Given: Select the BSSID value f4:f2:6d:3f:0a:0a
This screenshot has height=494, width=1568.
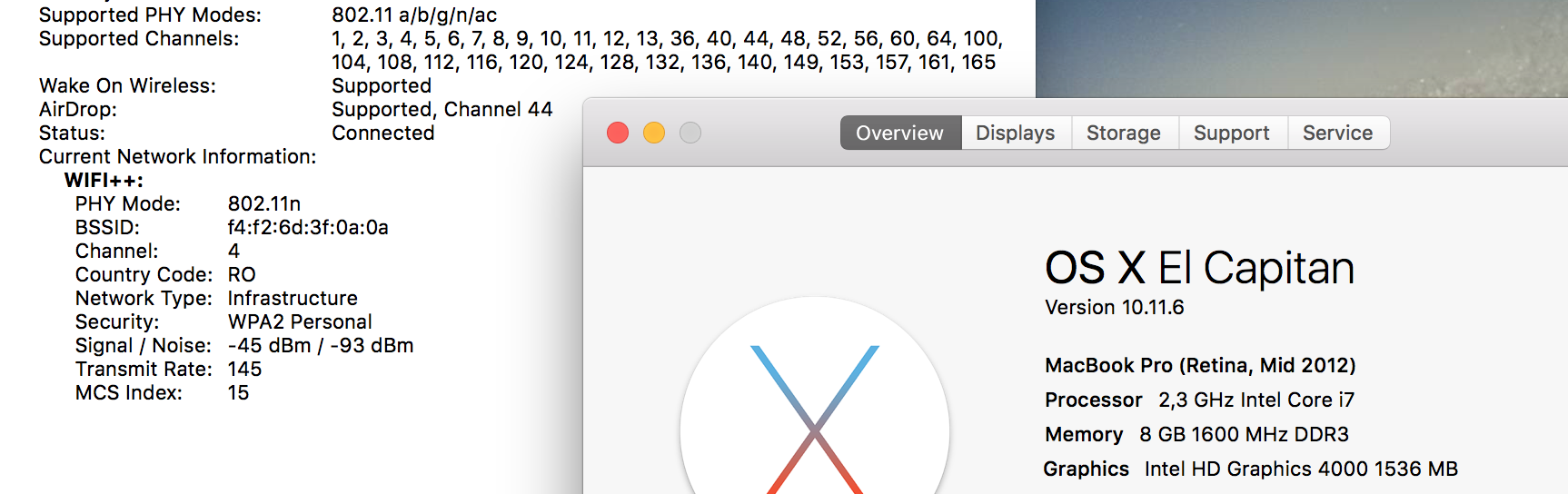Looking at the screenshot, I should point(308,227).
